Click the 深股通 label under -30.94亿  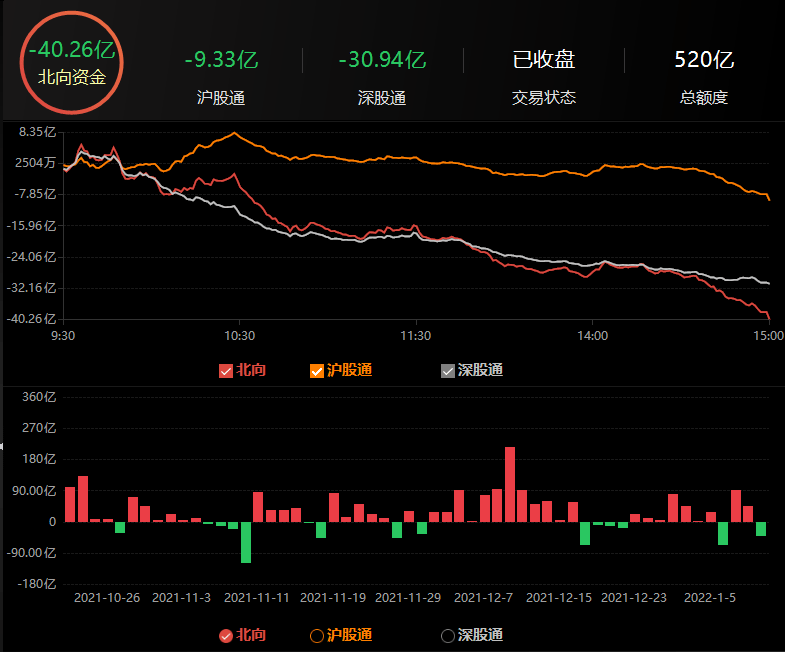pyautogui.click(x=382, y=98)
